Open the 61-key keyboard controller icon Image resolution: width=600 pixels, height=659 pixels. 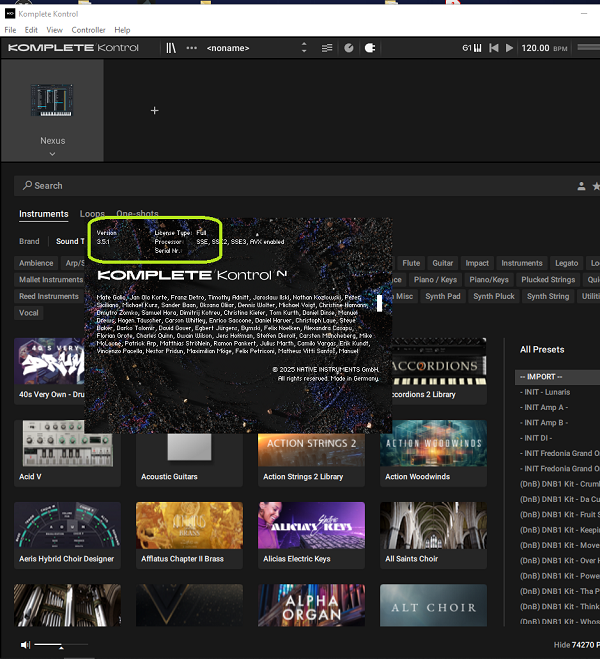[472, 48]
